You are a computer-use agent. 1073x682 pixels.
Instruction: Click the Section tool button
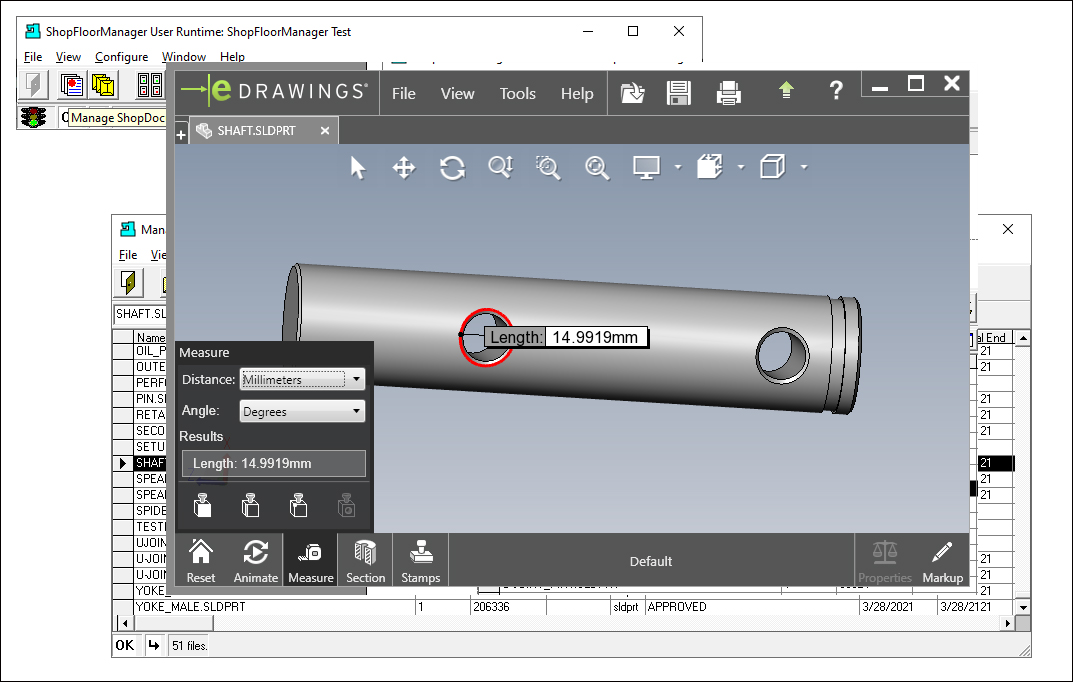pos(365,561)
